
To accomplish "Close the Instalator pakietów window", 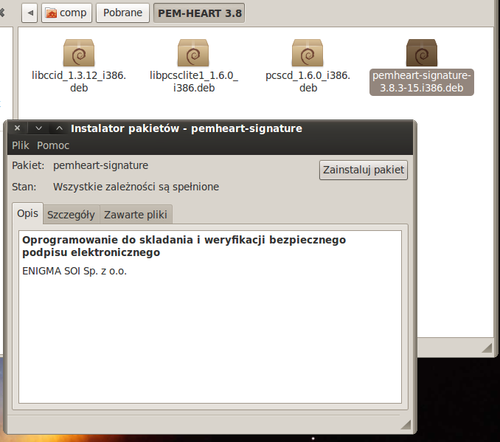I will coord(17,128).
